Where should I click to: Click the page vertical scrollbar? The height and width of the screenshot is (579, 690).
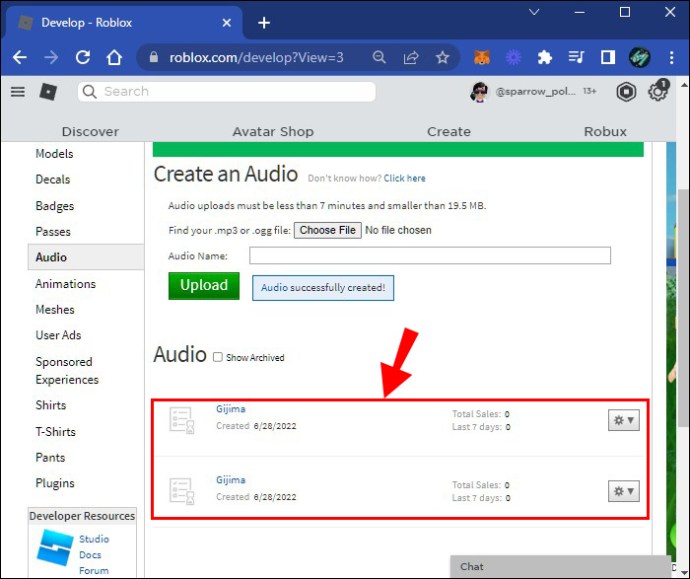(683, 308)
